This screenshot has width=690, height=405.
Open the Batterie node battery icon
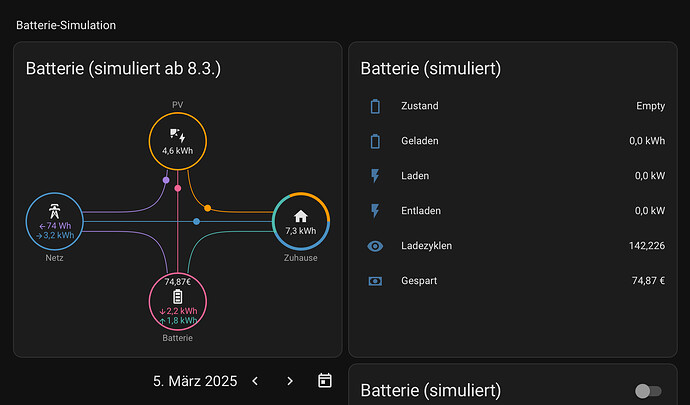[x=177, y=297]
